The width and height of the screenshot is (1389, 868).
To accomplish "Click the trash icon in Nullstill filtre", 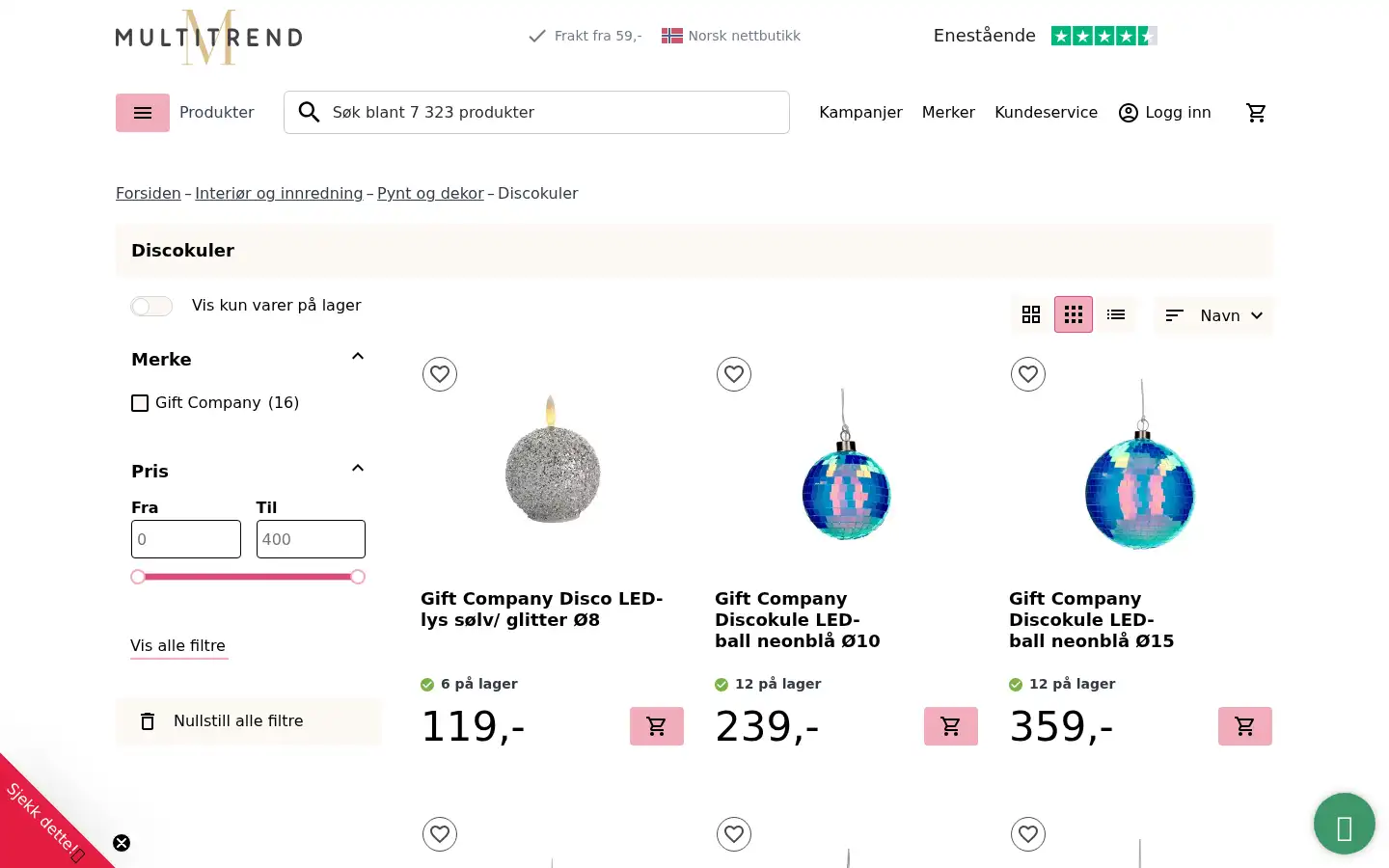I will [x=148, y=721].
